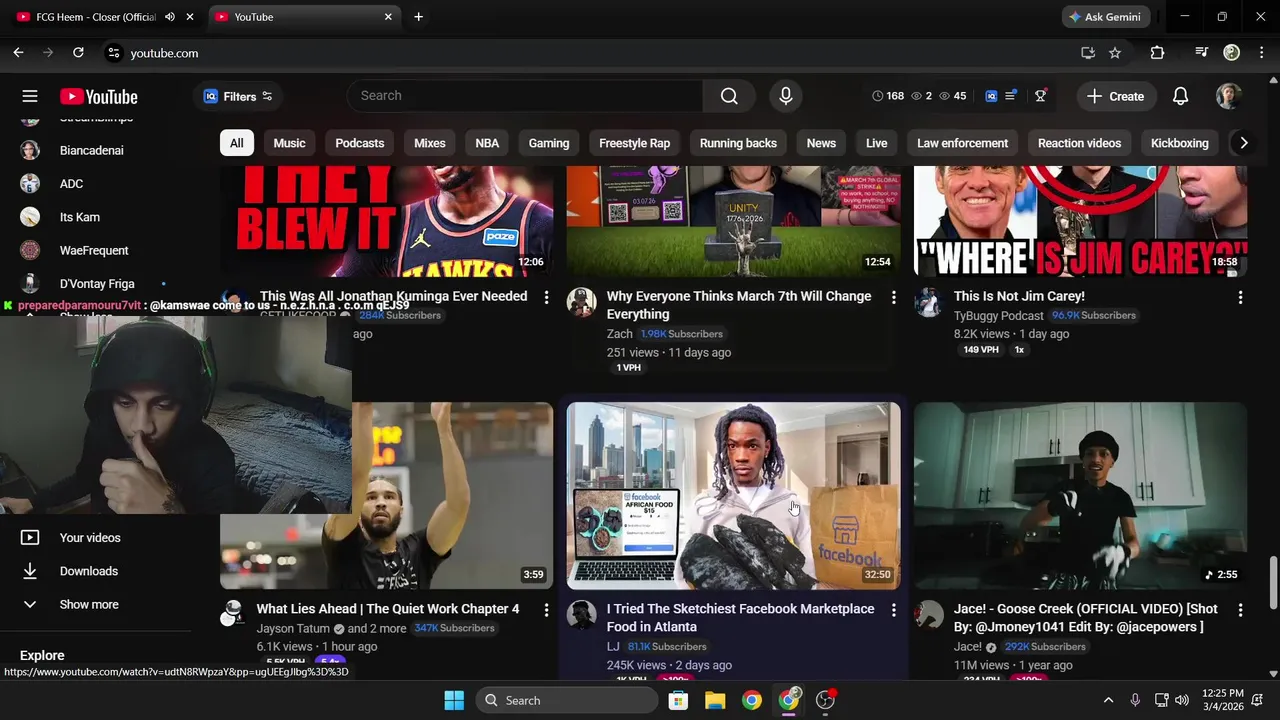Open Jayson Tatum channel link
The height and width of the screenshot is (720, 1280).
click(293, 628)
